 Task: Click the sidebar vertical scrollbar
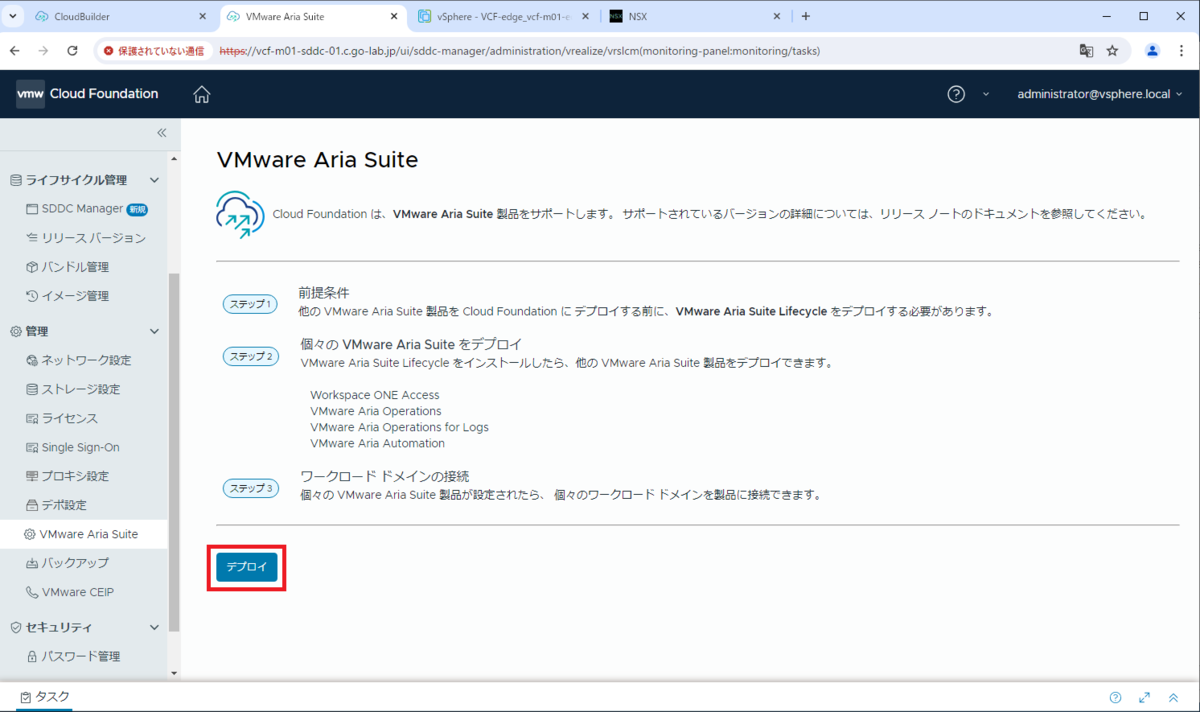(174, 451)
